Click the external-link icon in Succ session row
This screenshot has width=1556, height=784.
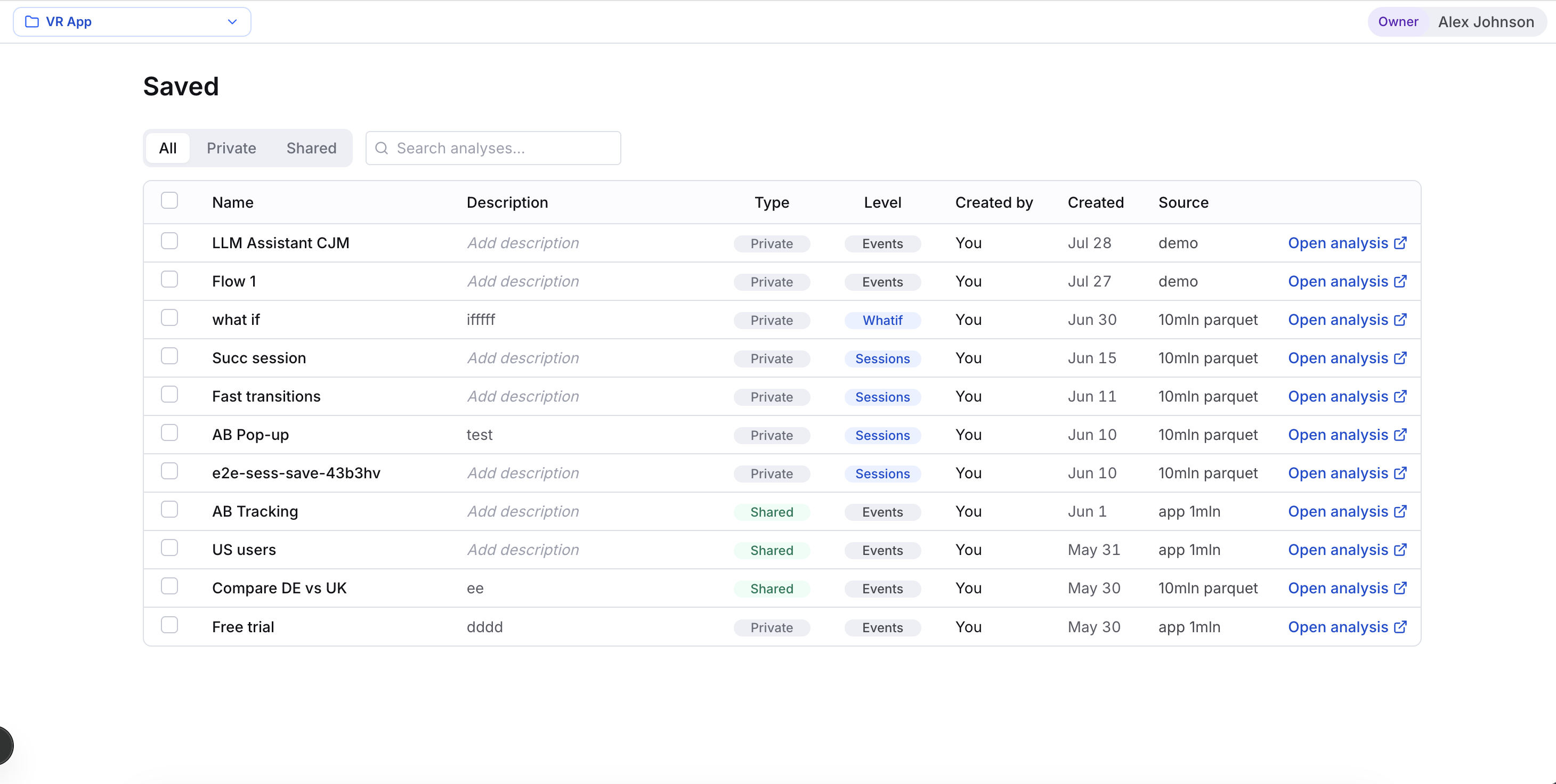(1400, 358)
